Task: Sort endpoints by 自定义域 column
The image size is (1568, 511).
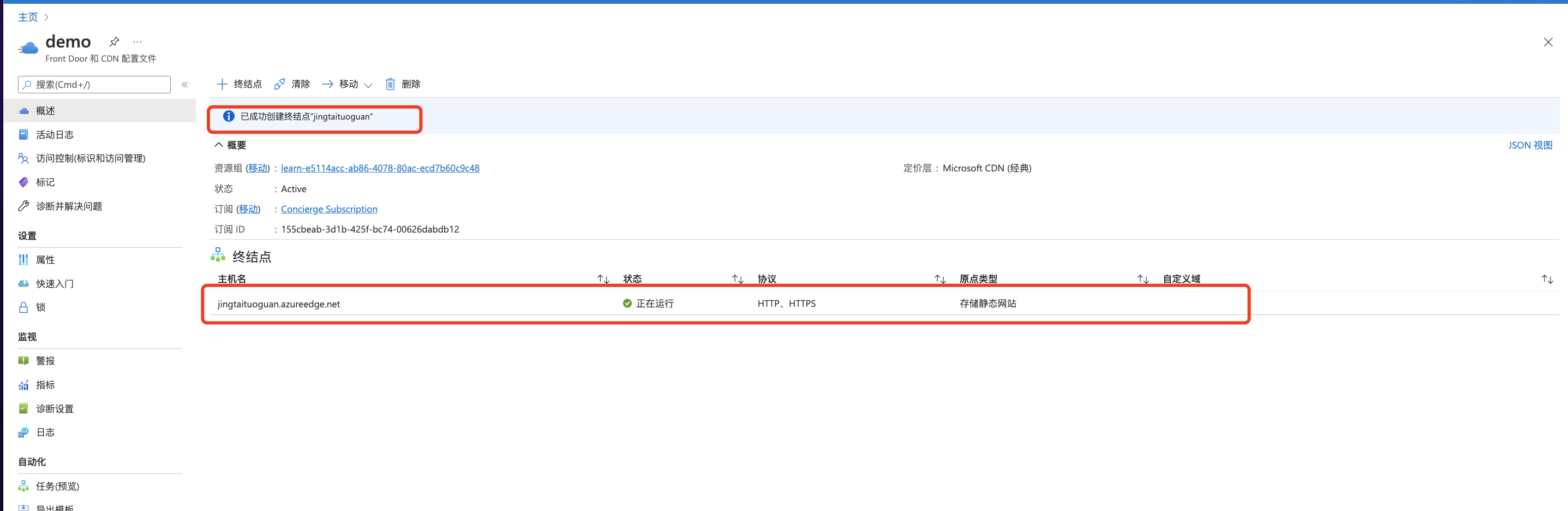Action: pyautogui.click(x=1547, y=279)
